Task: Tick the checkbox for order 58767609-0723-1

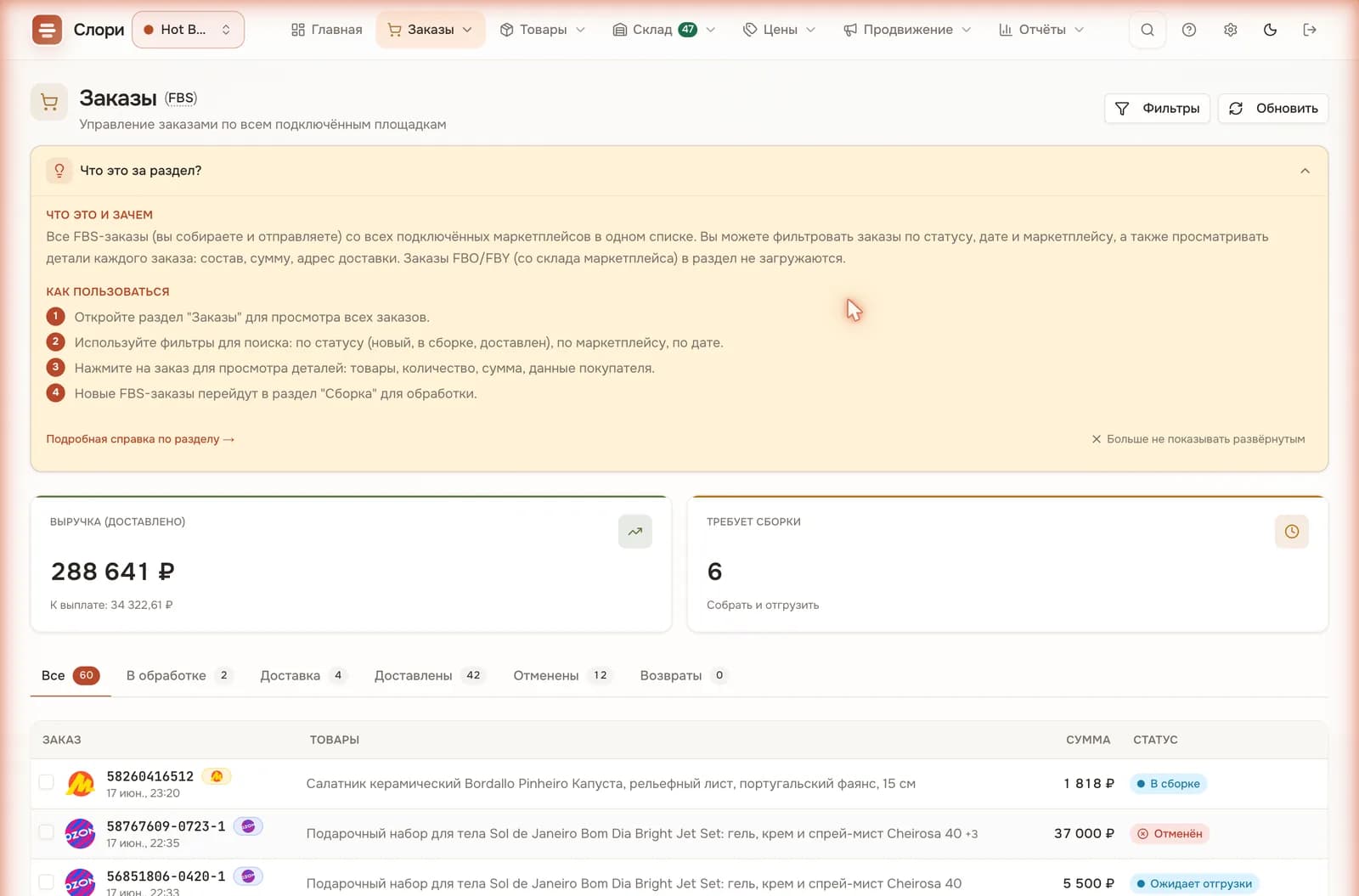Action: (47, 832)
